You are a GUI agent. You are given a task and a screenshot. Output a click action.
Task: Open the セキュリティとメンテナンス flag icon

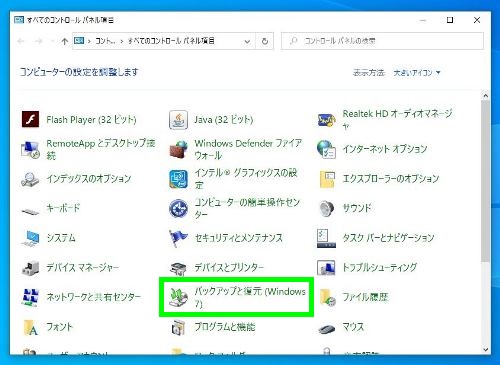point(177,238)
